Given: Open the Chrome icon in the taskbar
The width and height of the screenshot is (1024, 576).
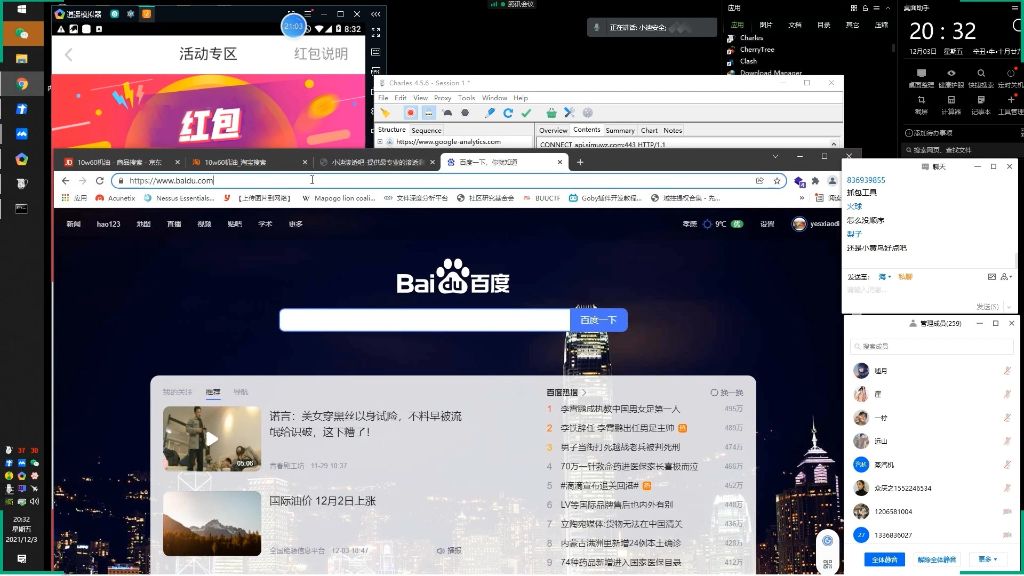Looking at the screenshot, I should (22, 84).
